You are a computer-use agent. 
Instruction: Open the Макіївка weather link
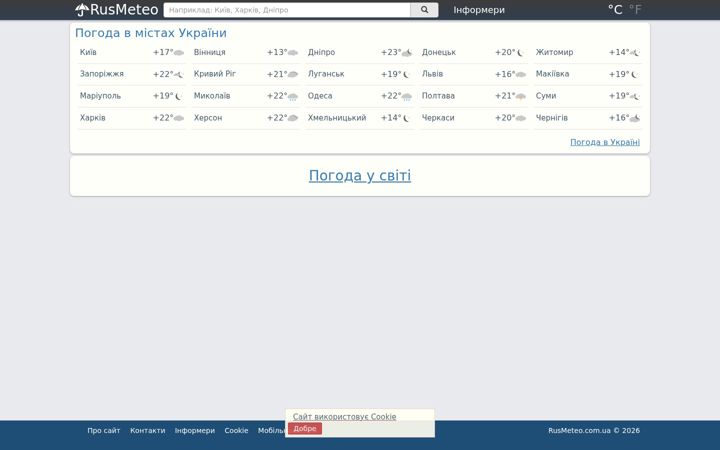point(552,74)
